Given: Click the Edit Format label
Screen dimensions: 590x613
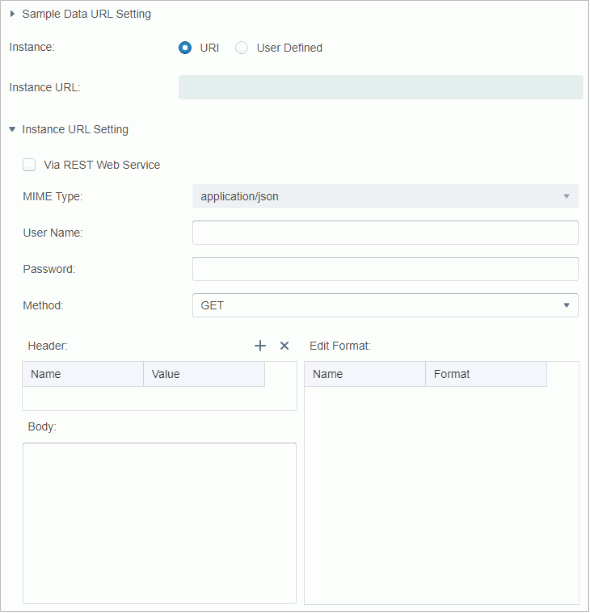Looking at the screenshot, I should [340, 346].
